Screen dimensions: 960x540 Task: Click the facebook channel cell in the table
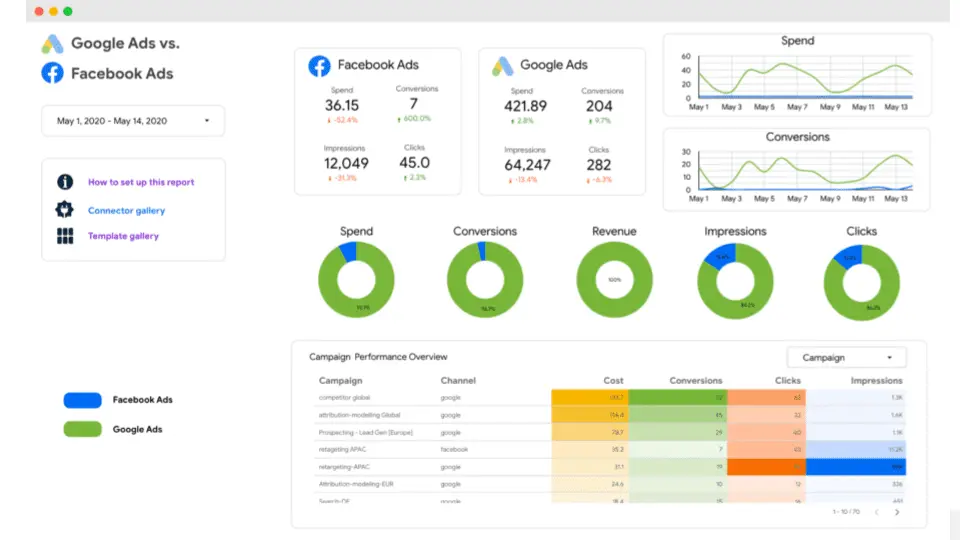[x=454, y=449]
